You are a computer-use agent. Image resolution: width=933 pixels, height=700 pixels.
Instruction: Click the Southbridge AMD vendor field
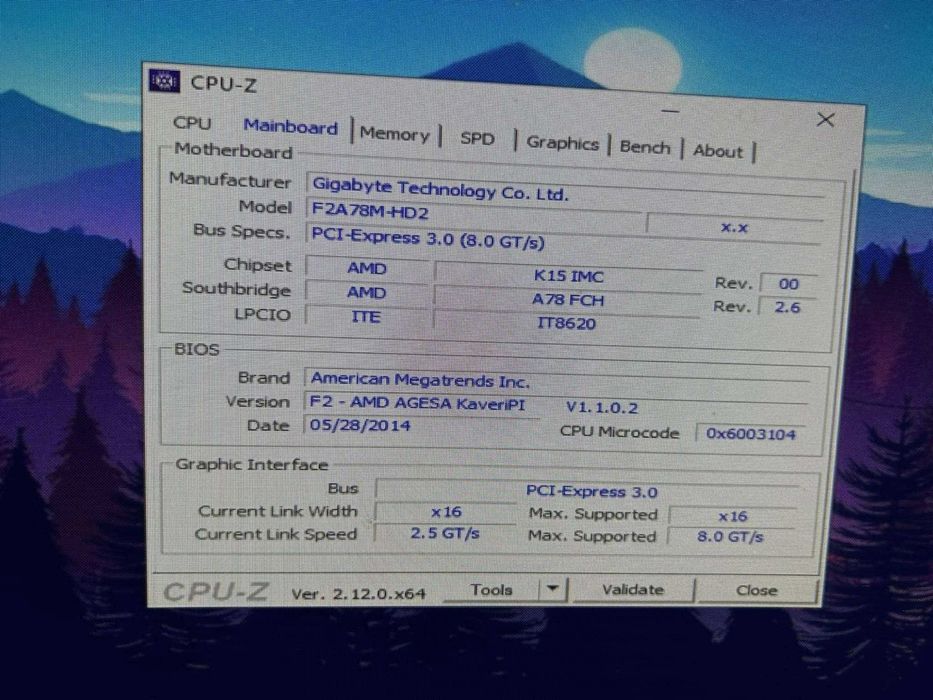367,293
